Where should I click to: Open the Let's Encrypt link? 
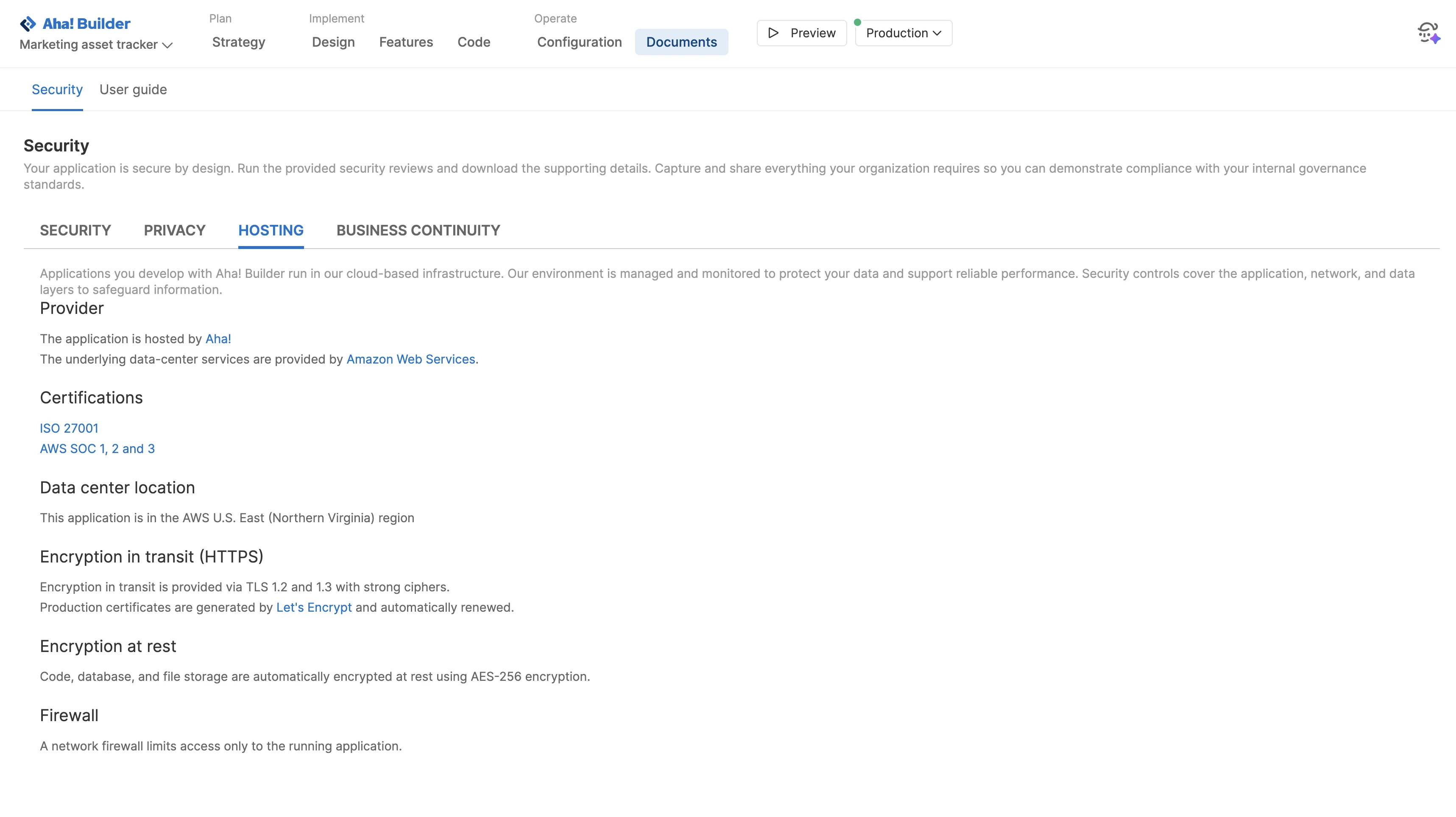click(x=314, y=607)
